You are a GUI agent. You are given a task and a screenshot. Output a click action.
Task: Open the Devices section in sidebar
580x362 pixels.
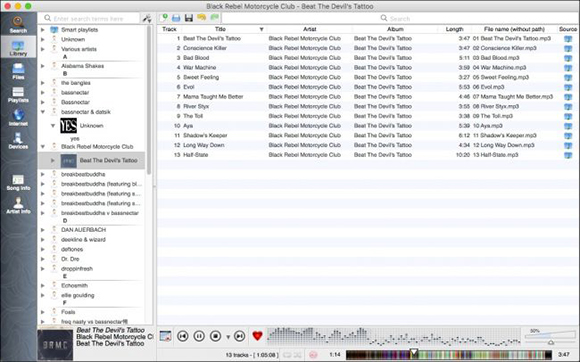18,141
